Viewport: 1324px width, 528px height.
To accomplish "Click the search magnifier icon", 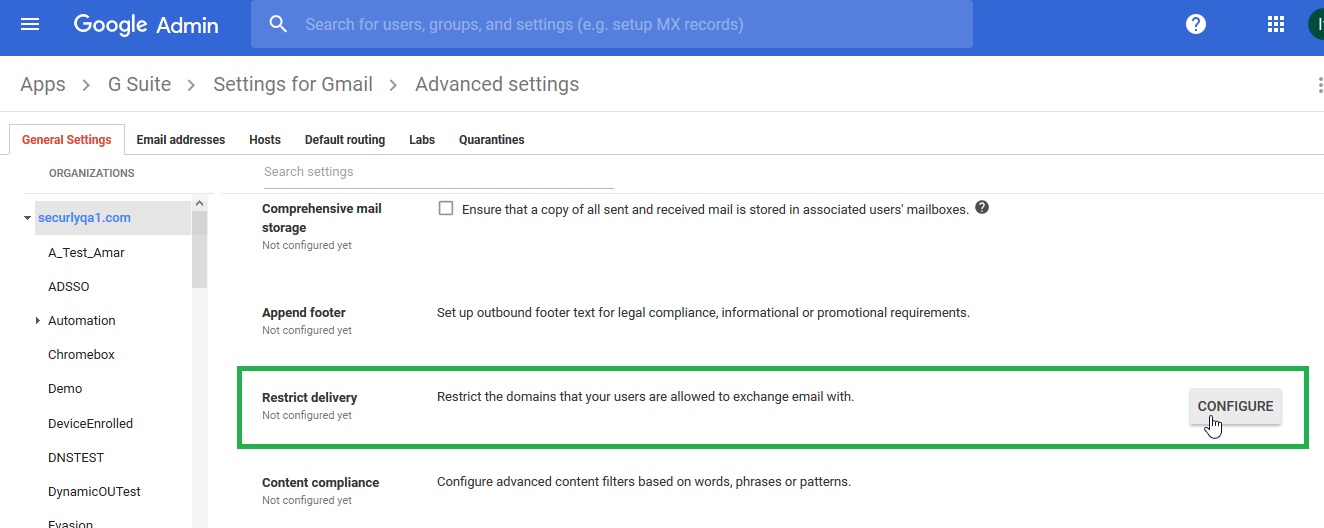I will [279, 24].
